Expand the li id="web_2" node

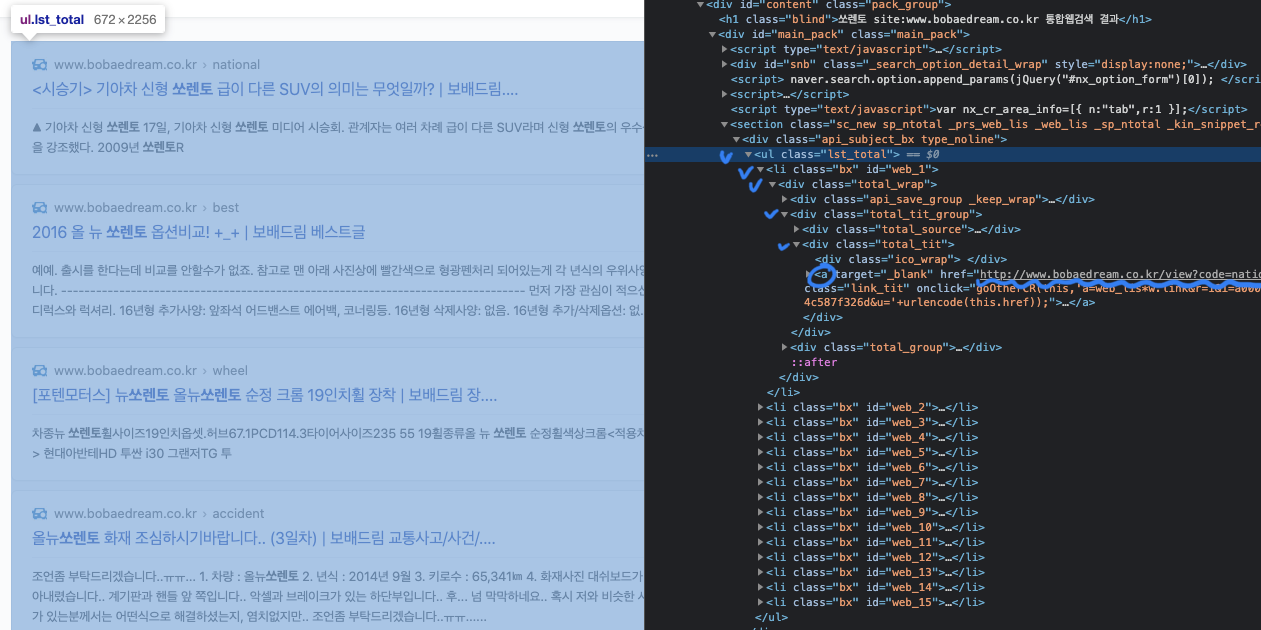[x=760, y=407]
